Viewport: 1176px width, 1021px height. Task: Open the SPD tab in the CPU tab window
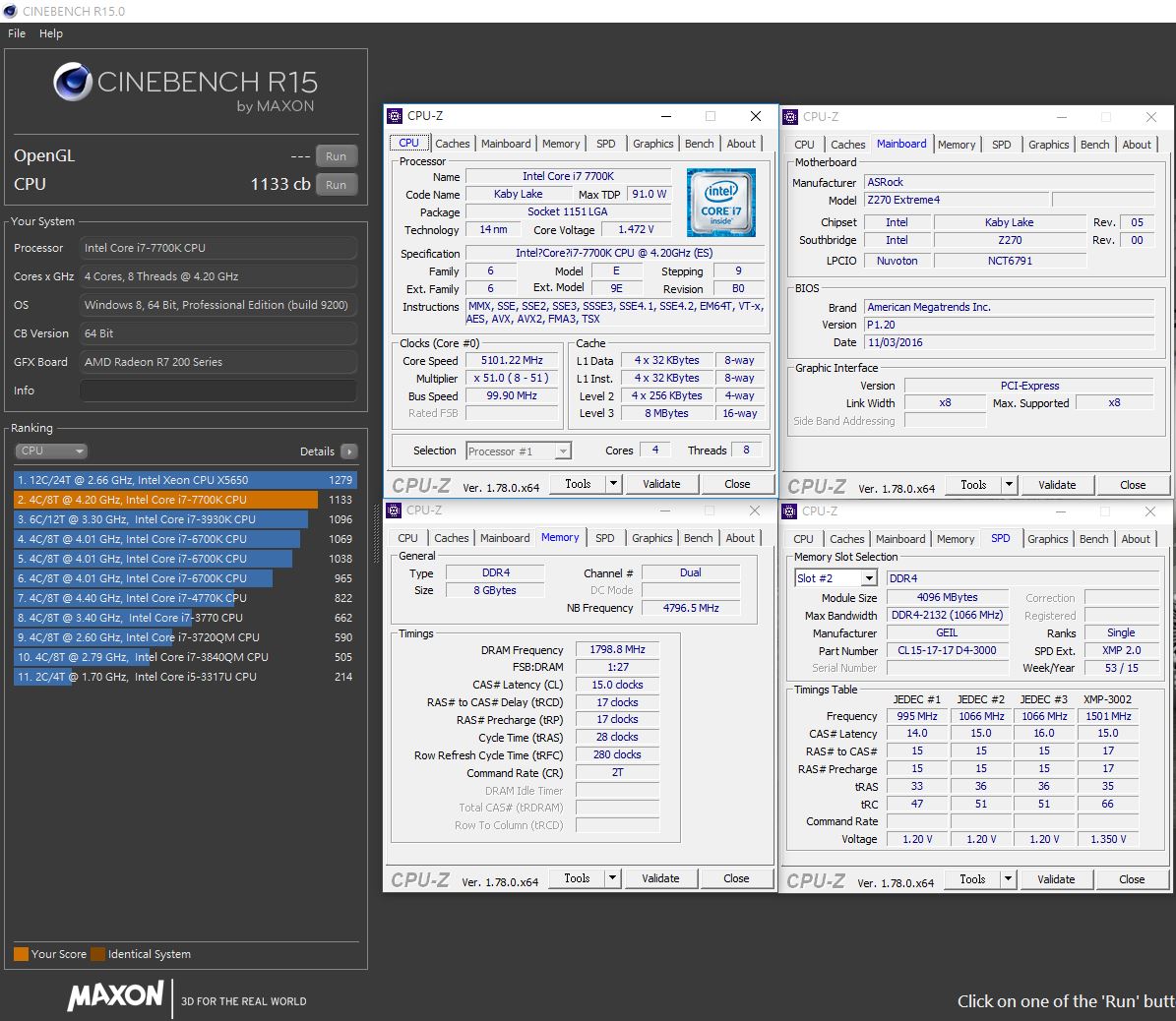pos(606,144)
